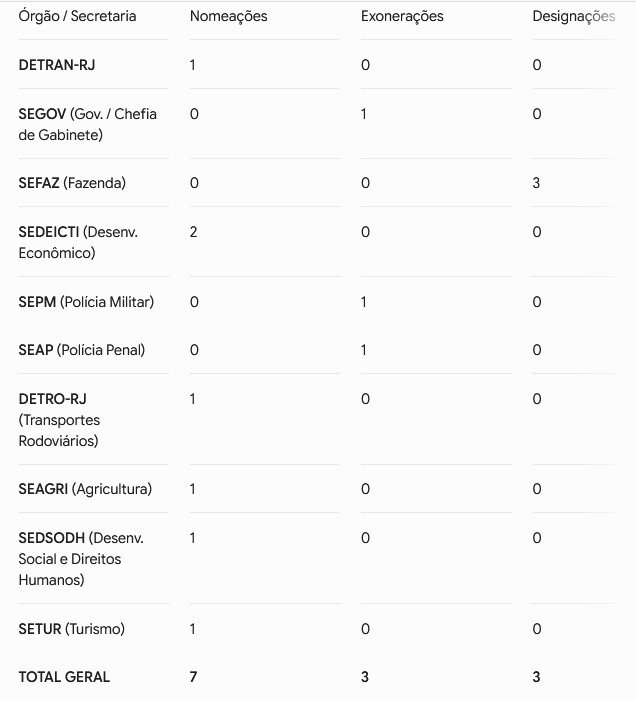Click the Nomeações column header

(228, 17)
